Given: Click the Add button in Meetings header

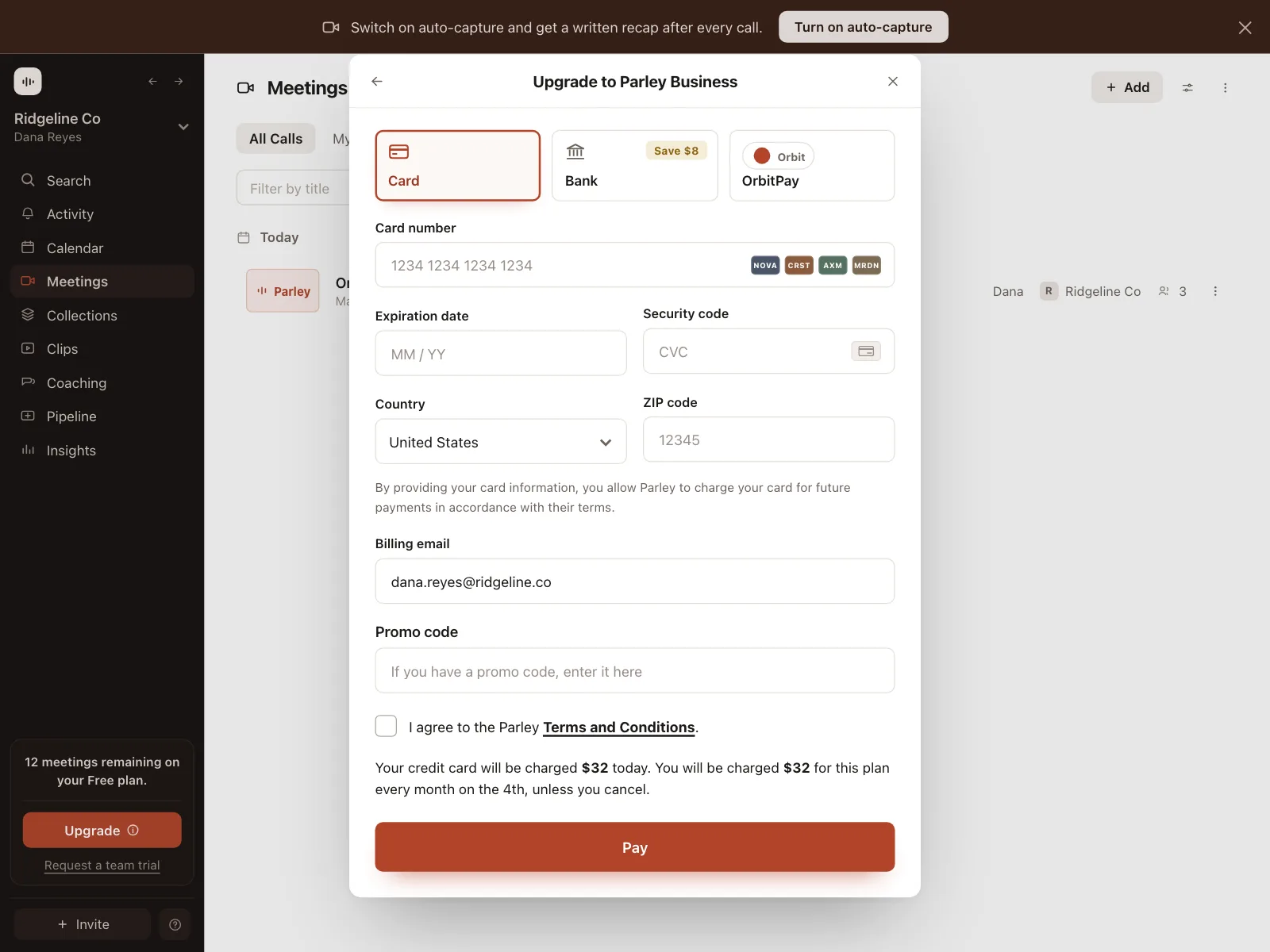Looking at the screenshot, I should coord(1127,87).
